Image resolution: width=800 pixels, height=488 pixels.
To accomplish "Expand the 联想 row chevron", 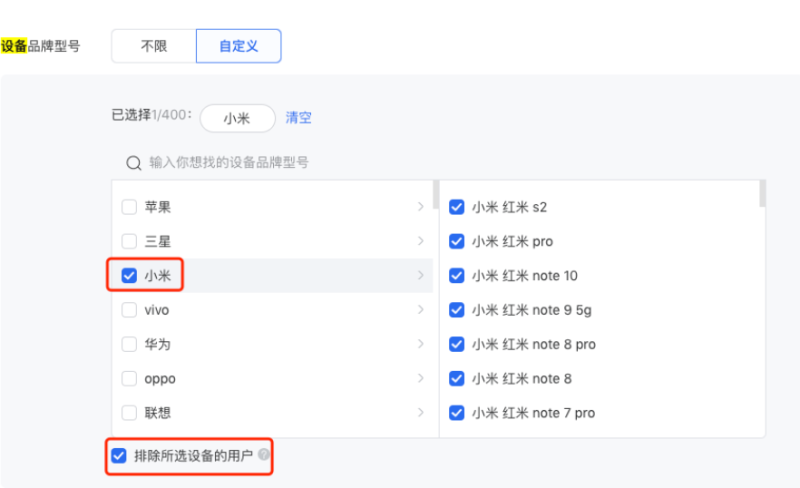I will click(421, 412).
